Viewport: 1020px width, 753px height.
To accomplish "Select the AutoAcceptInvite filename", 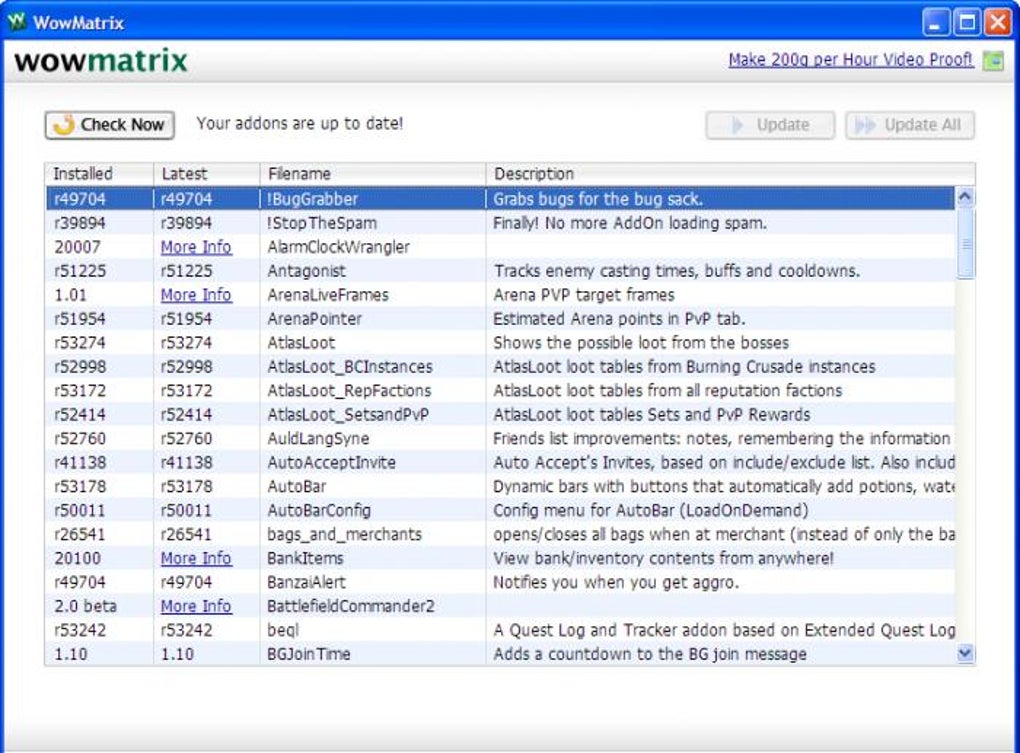I will (x=331, y=462).
